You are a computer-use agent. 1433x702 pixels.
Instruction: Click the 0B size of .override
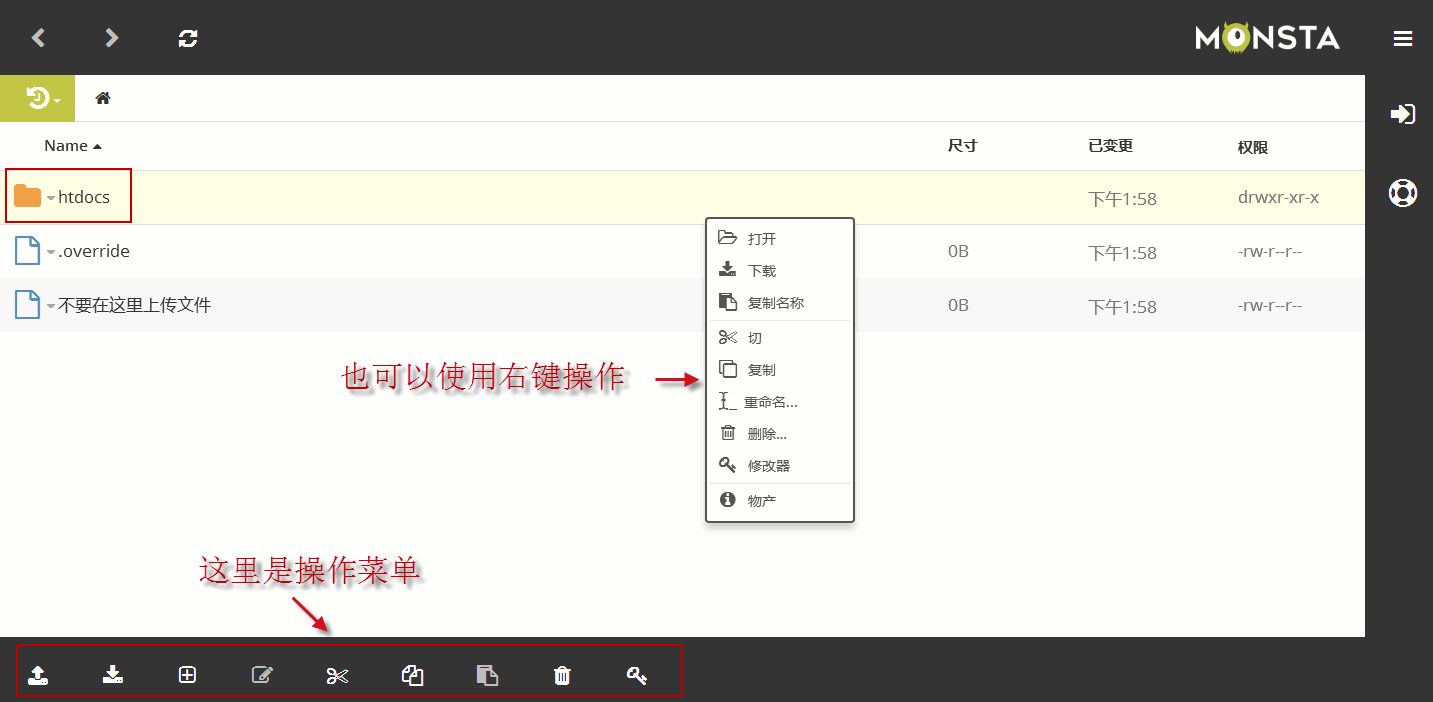[958, 251]
